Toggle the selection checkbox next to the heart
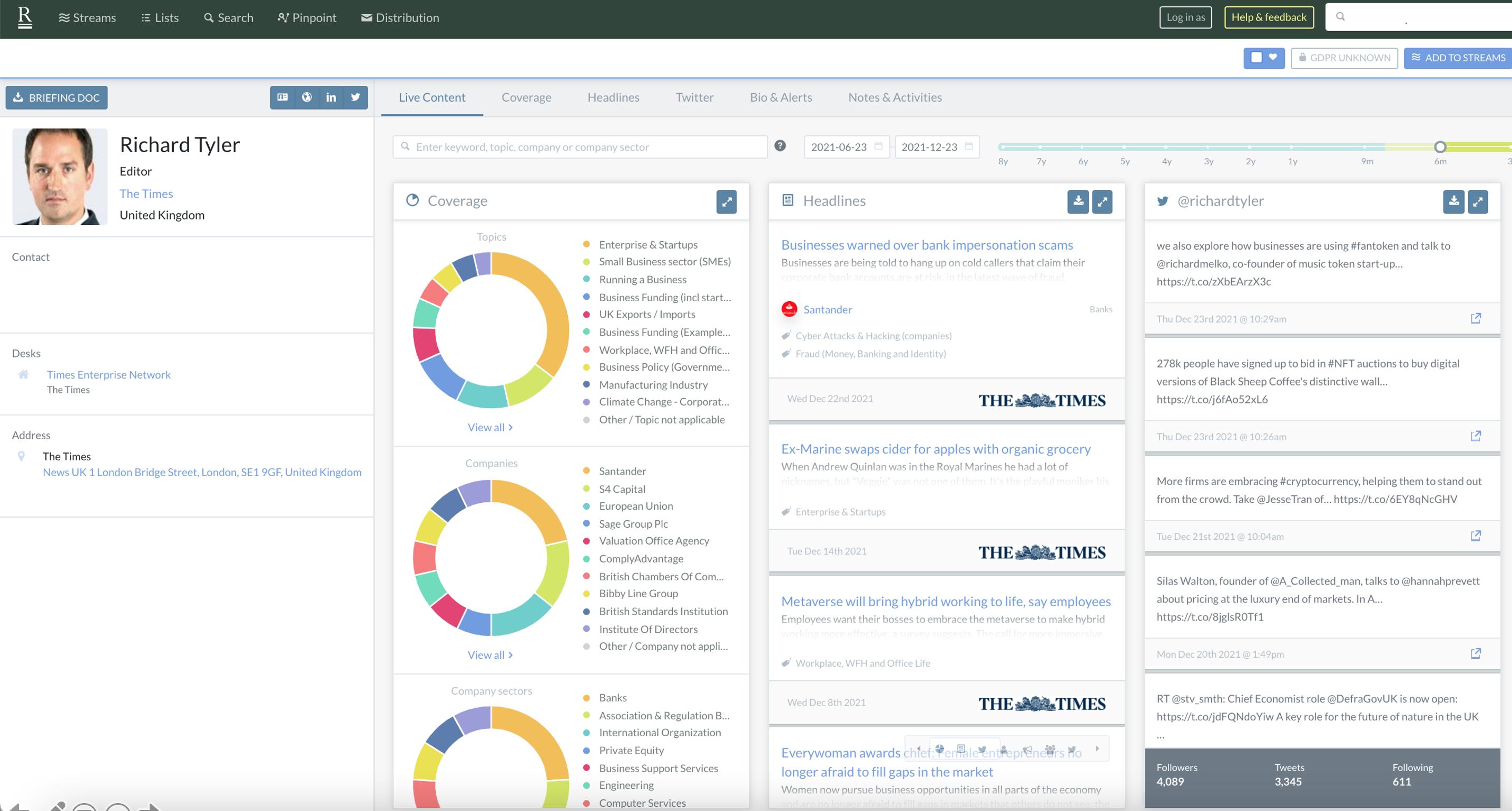Screen dimensions: 1512x811 point(1256,57)
